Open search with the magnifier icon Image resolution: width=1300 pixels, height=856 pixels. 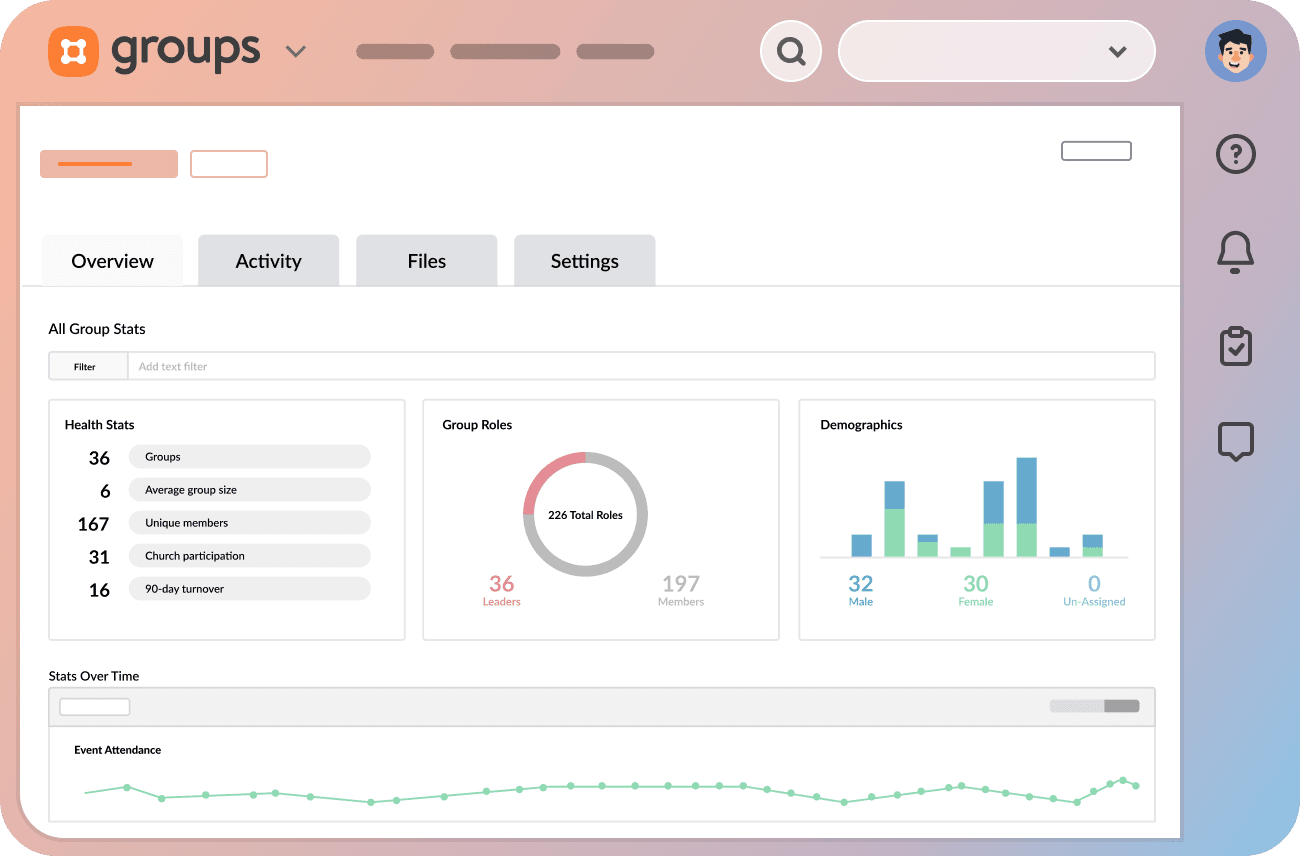point(791,51)
